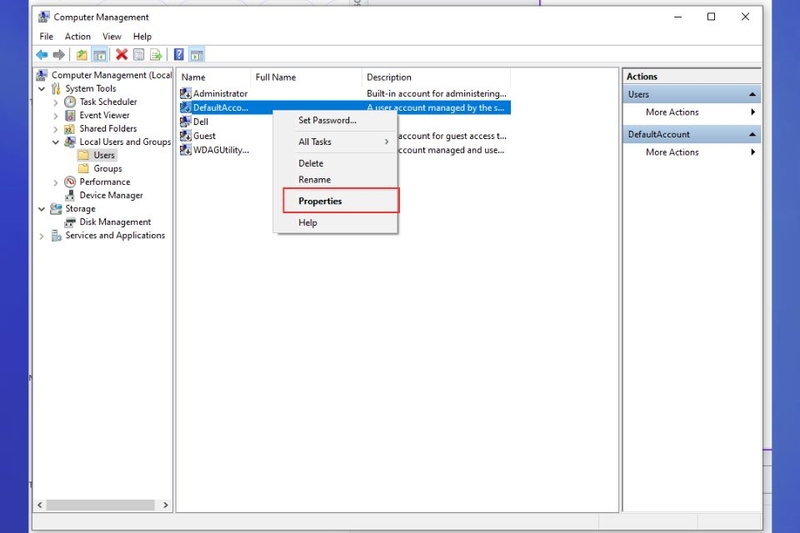Collapse the Users section in Actions pane
Screen dimensions: 800x533
[752, 94]
